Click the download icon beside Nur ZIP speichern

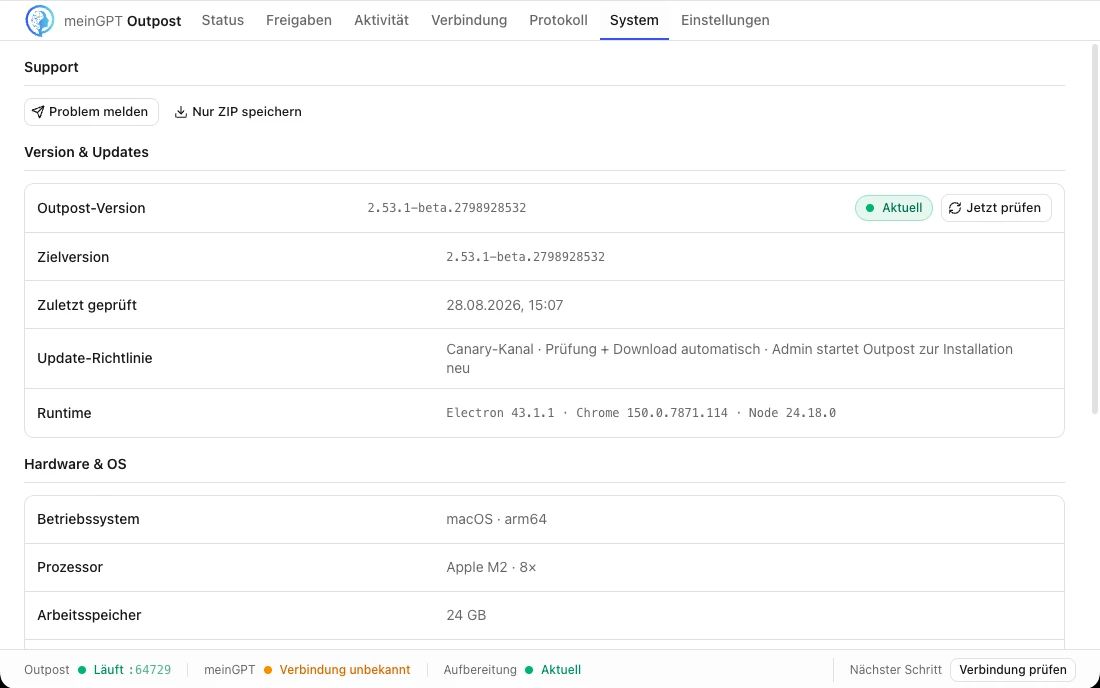pyautogui.click(x=181, y=112)
